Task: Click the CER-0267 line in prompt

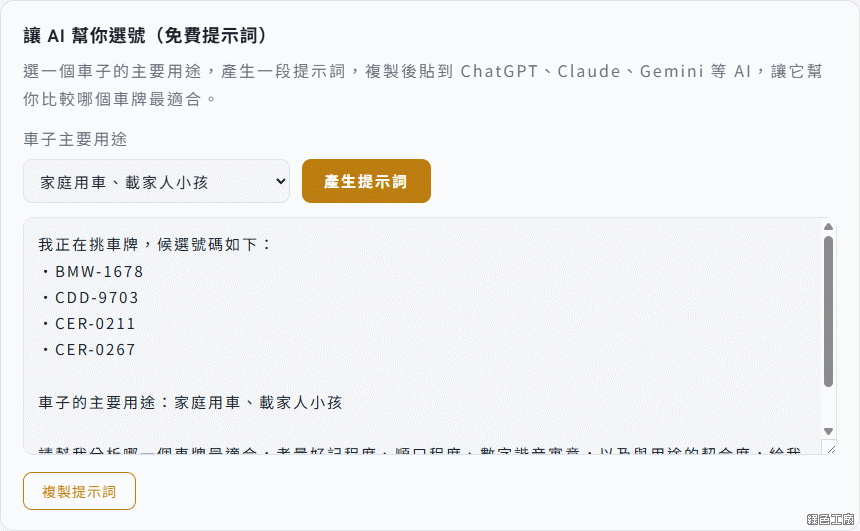Action: tap(88, 350)
